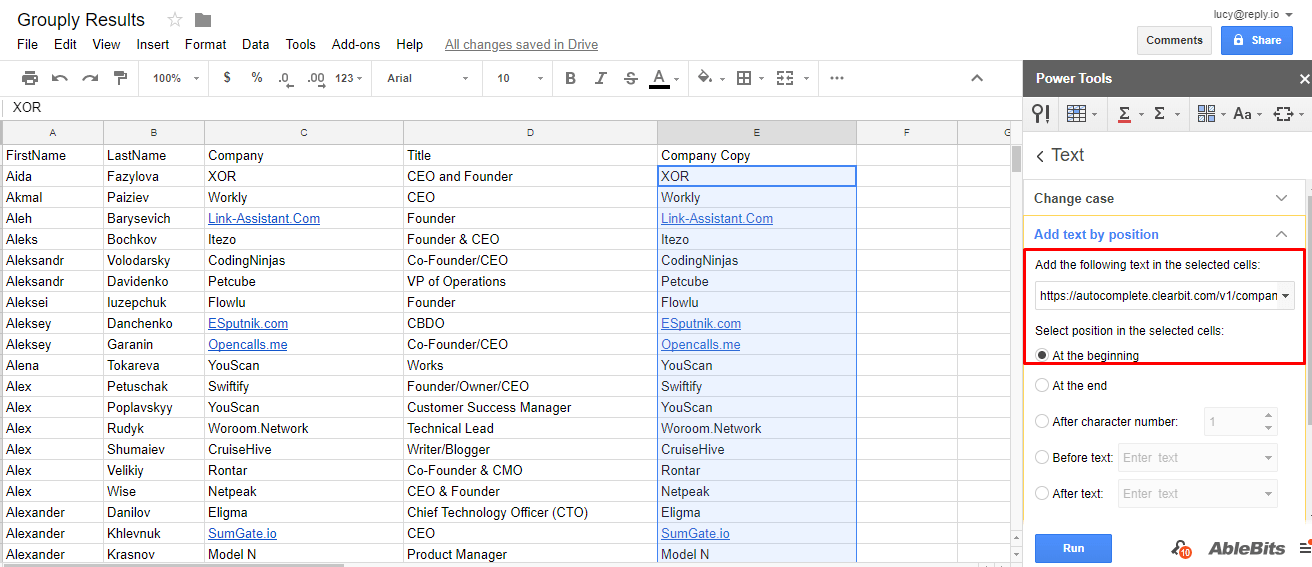Open the Link-Assistant.Com link in column C

point(264,218)
